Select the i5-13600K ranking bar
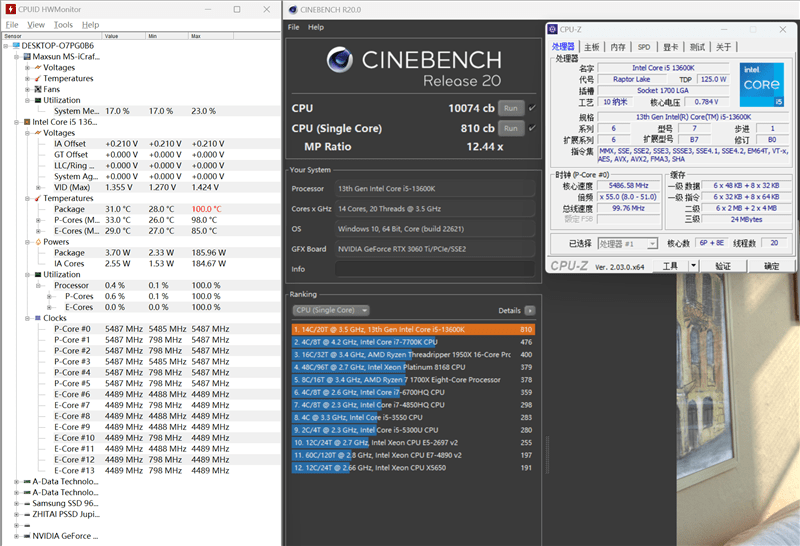Screen dimensions: 800x546 pyautogui.click(x=413, y=330)
